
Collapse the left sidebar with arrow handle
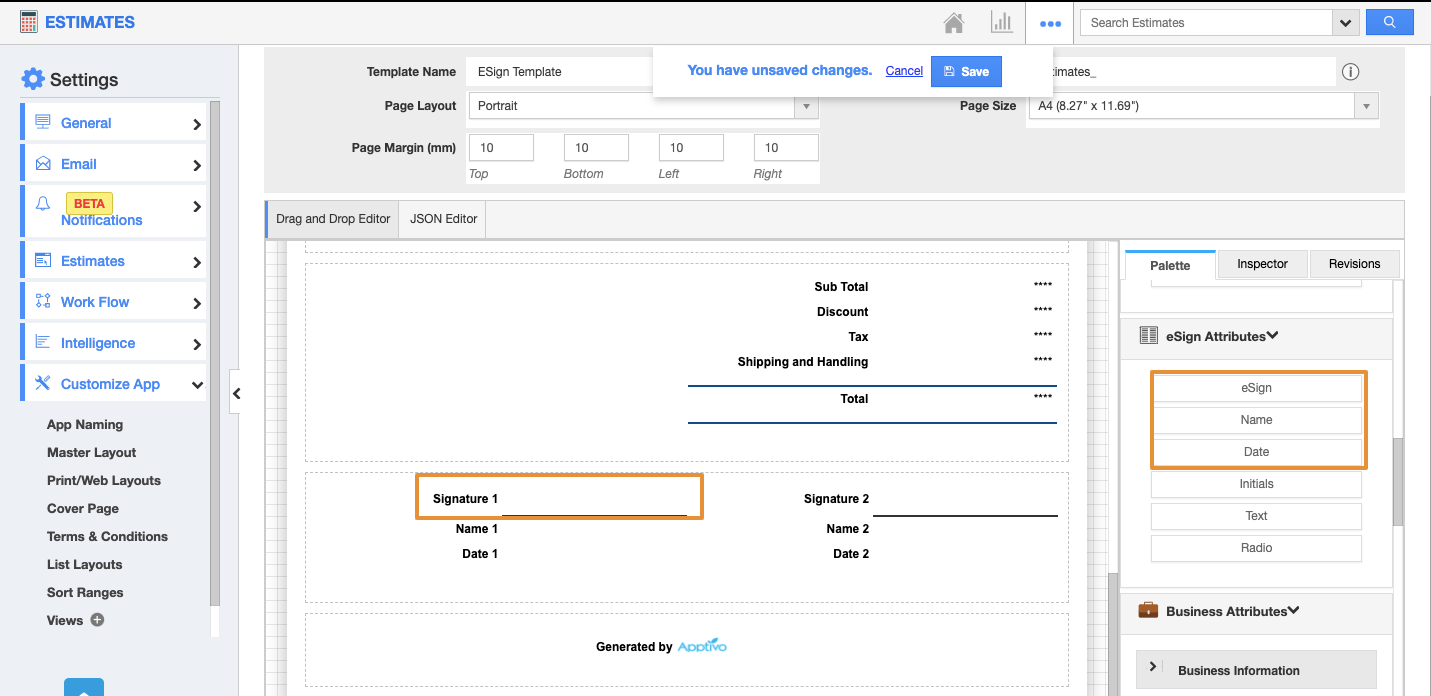click(x=236, y=394)
